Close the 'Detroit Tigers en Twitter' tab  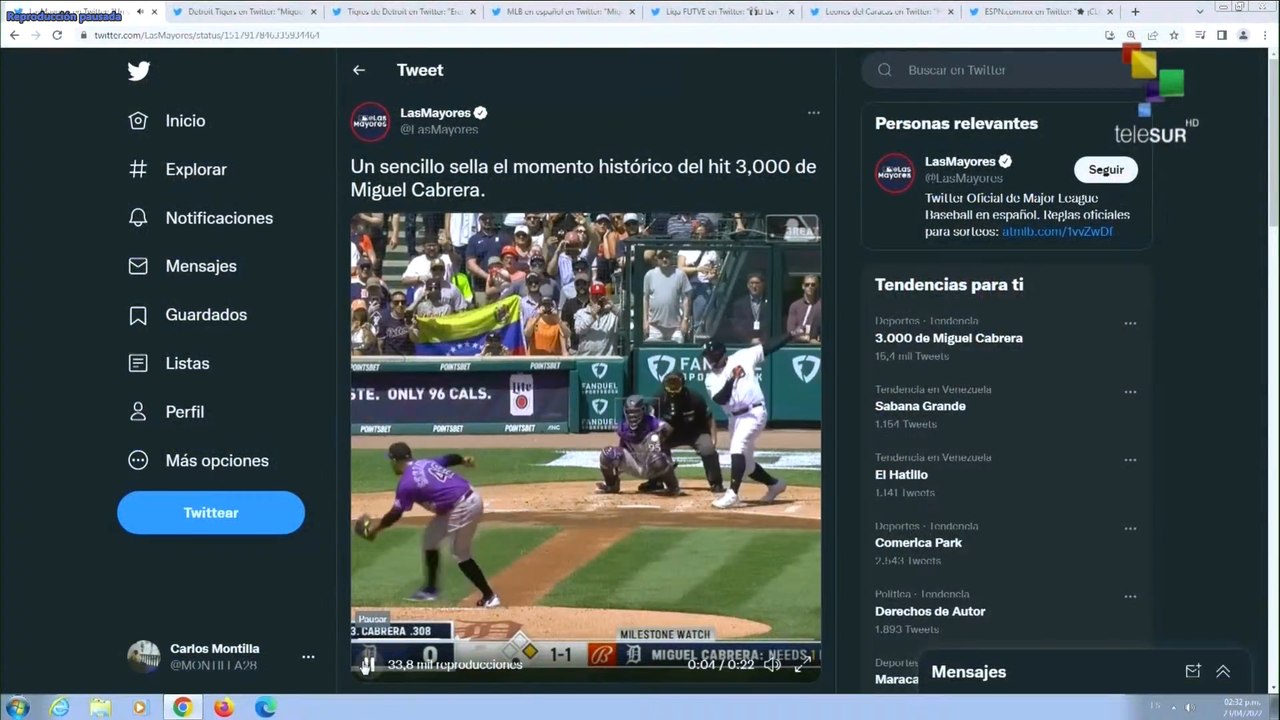313,12
